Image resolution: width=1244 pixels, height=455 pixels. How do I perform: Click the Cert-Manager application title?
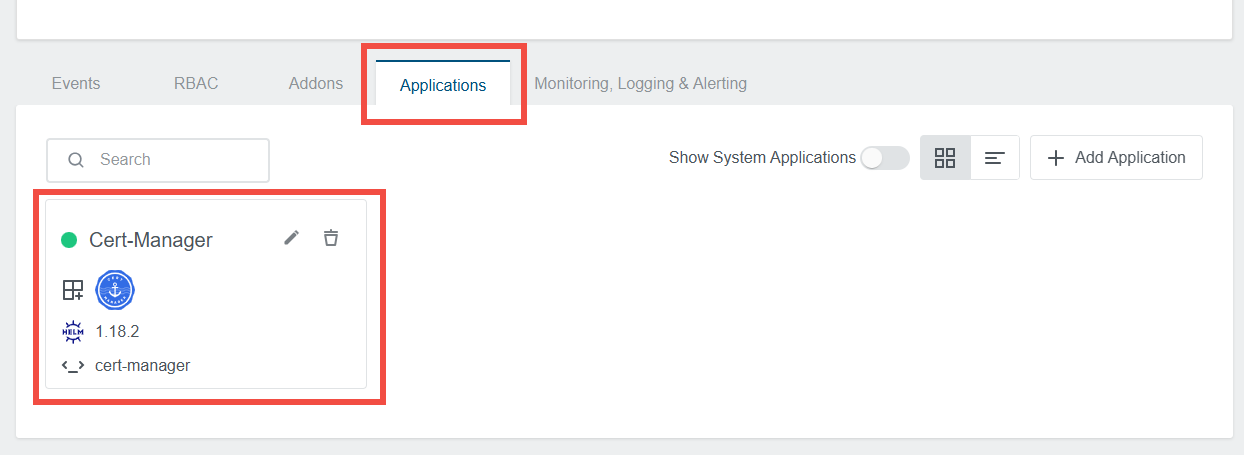coord(151,240)
